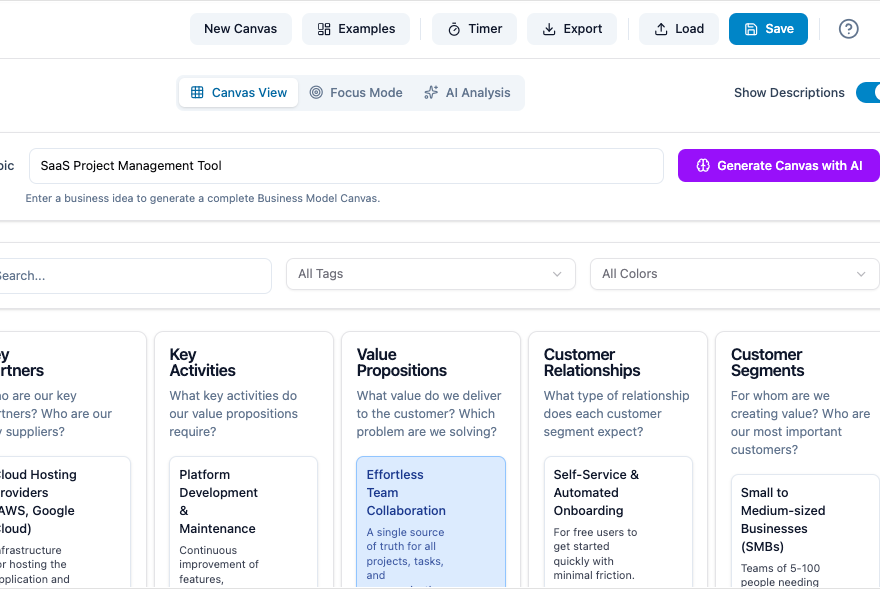Toggle the Show Descriptions switch
The height and width of the screenshot is (589, 880).
click(x=869, y=92)
